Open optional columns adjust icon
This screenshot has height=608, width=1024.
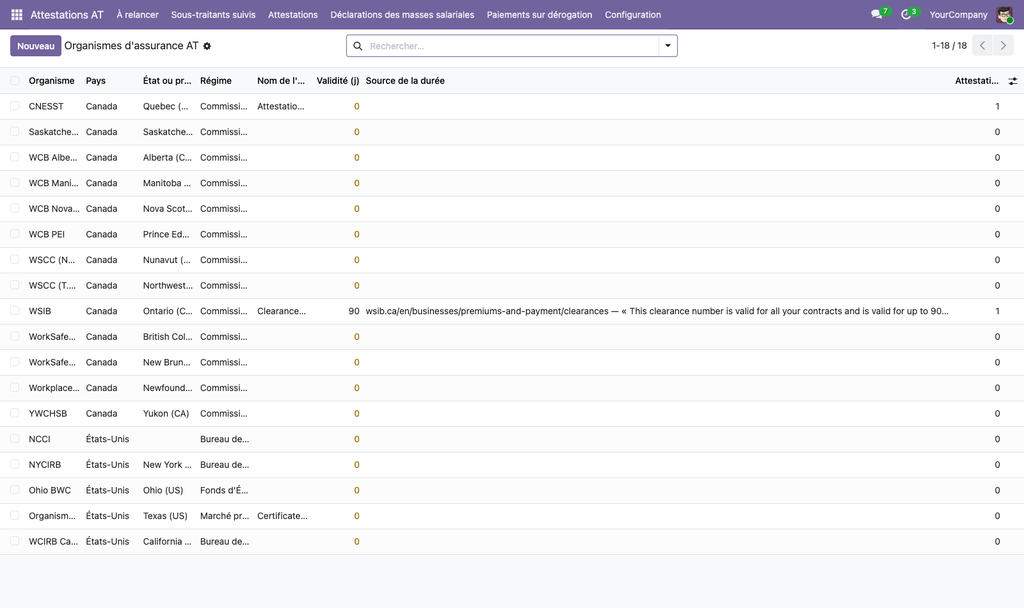point(1013,81)
